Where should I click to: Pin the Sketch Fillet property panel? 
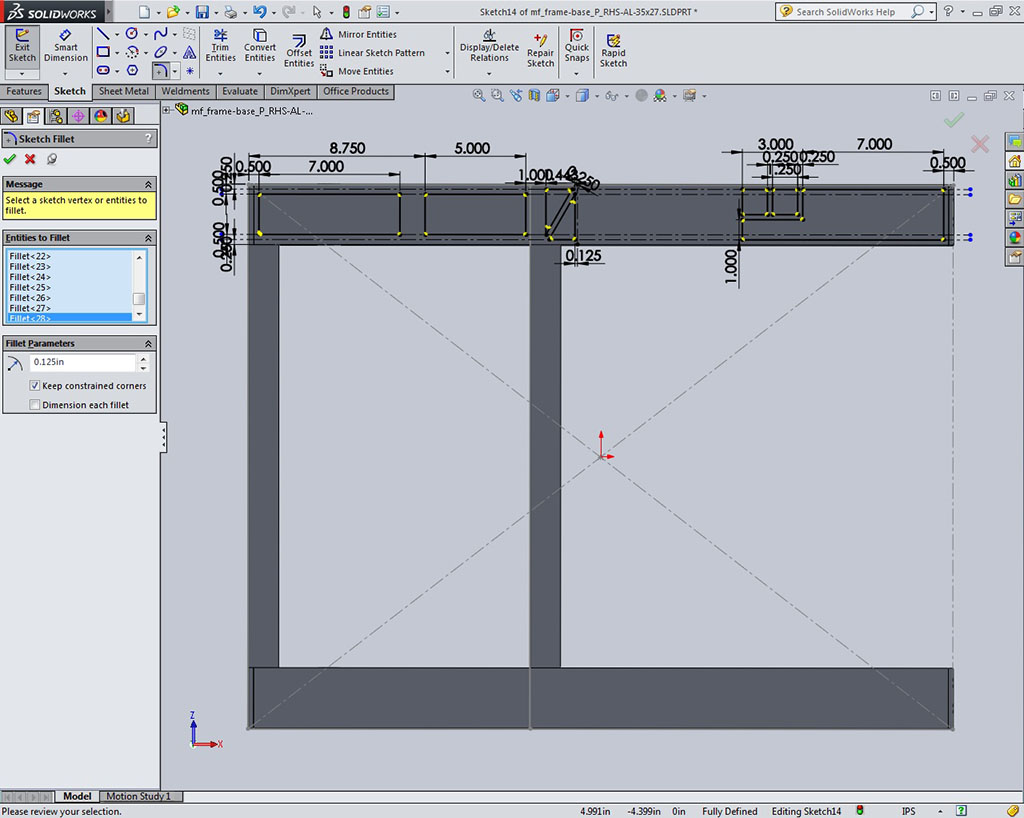pyautogui.click(x=51, y=159)
